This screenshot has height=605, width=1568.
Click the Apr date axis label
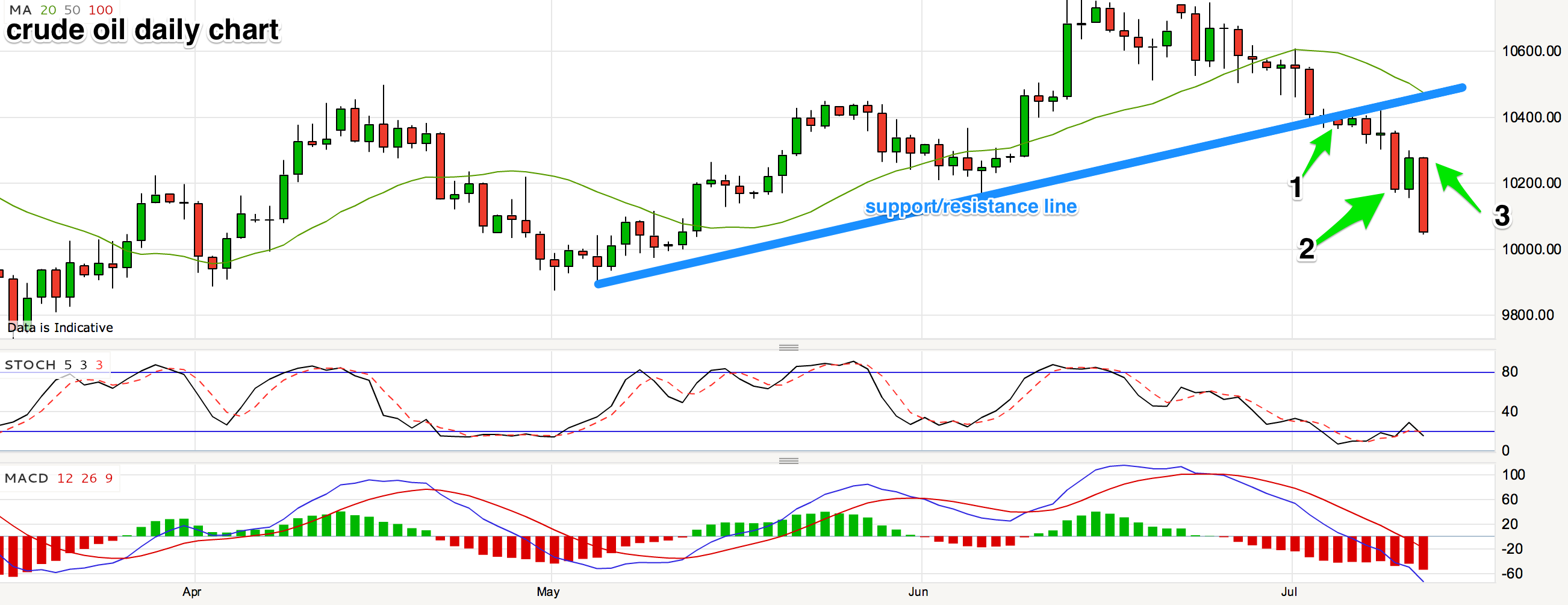[191, 592]
